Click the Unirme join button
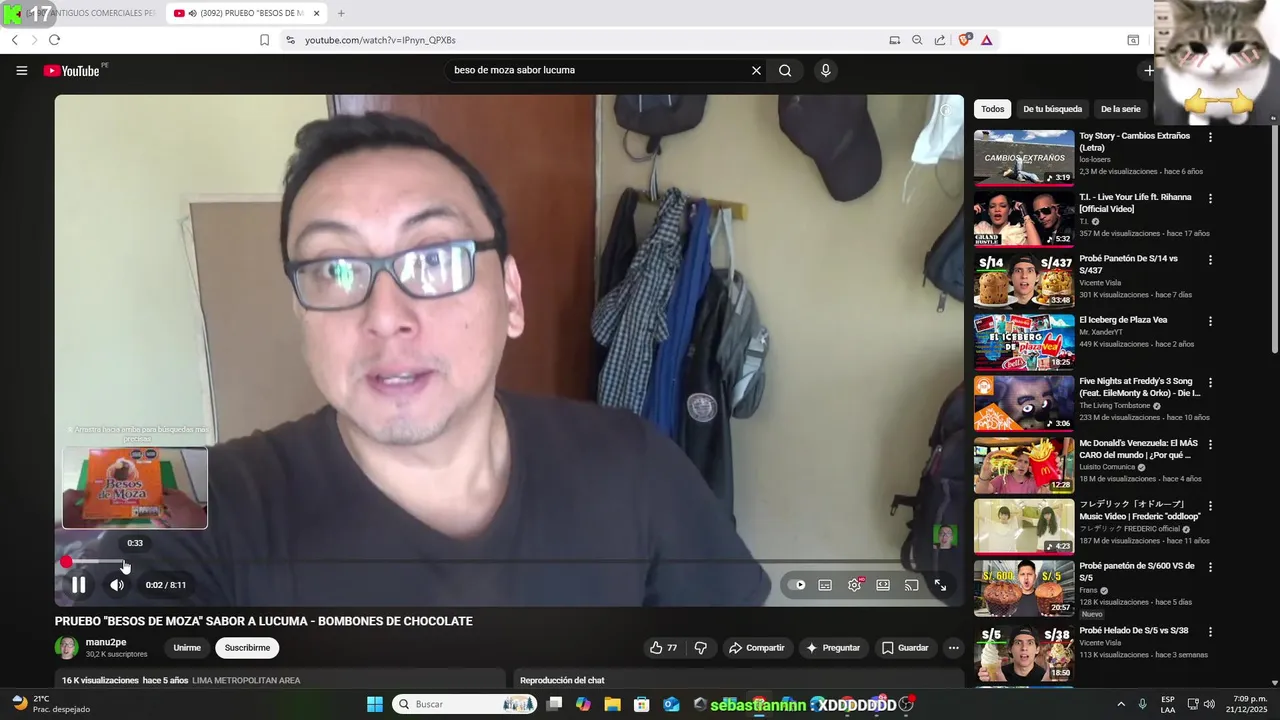 point(187,648)
